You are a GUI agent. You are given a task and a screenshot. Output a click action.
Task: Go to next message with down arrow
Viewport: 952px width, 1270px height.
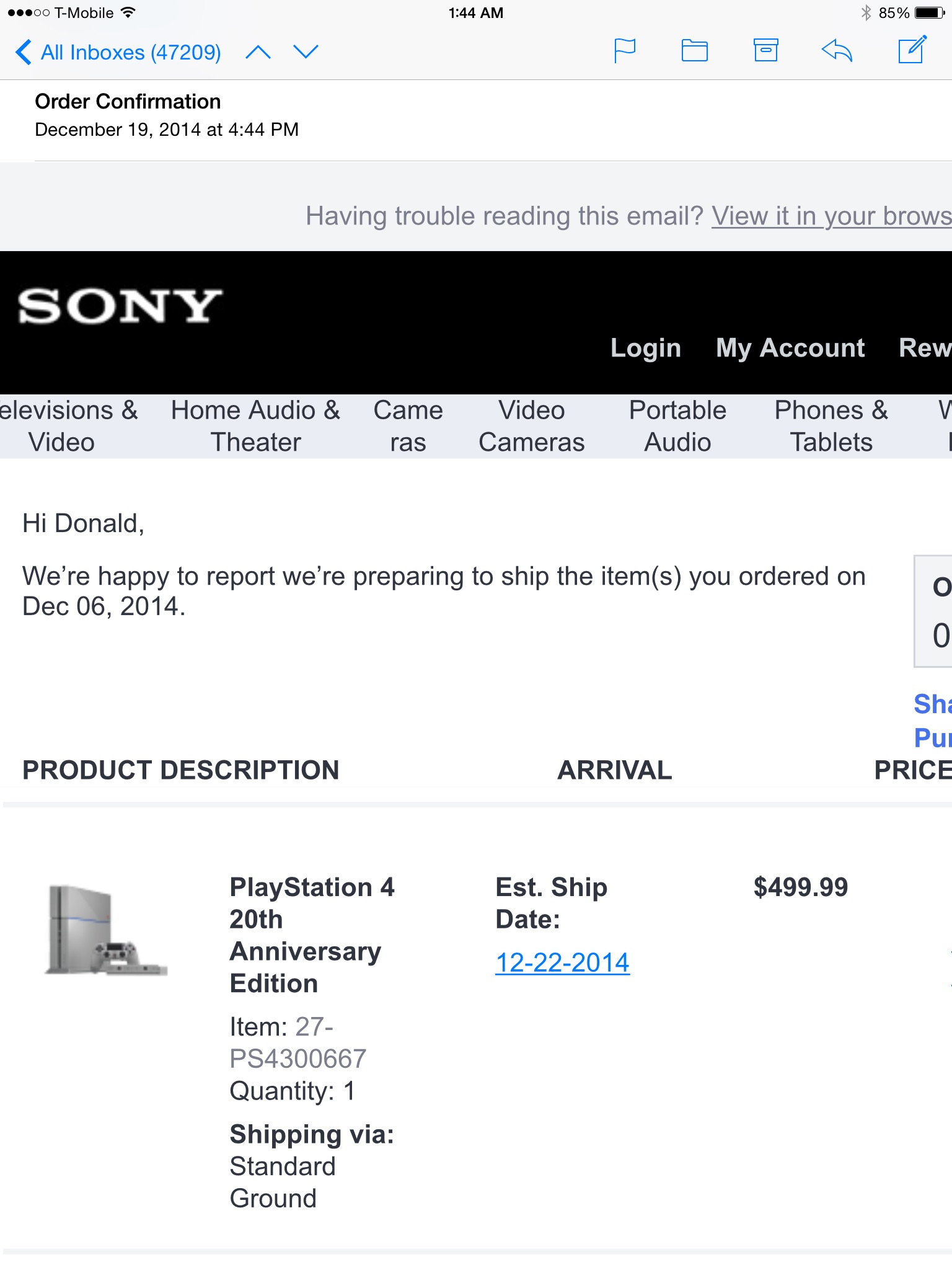[306, 52]
